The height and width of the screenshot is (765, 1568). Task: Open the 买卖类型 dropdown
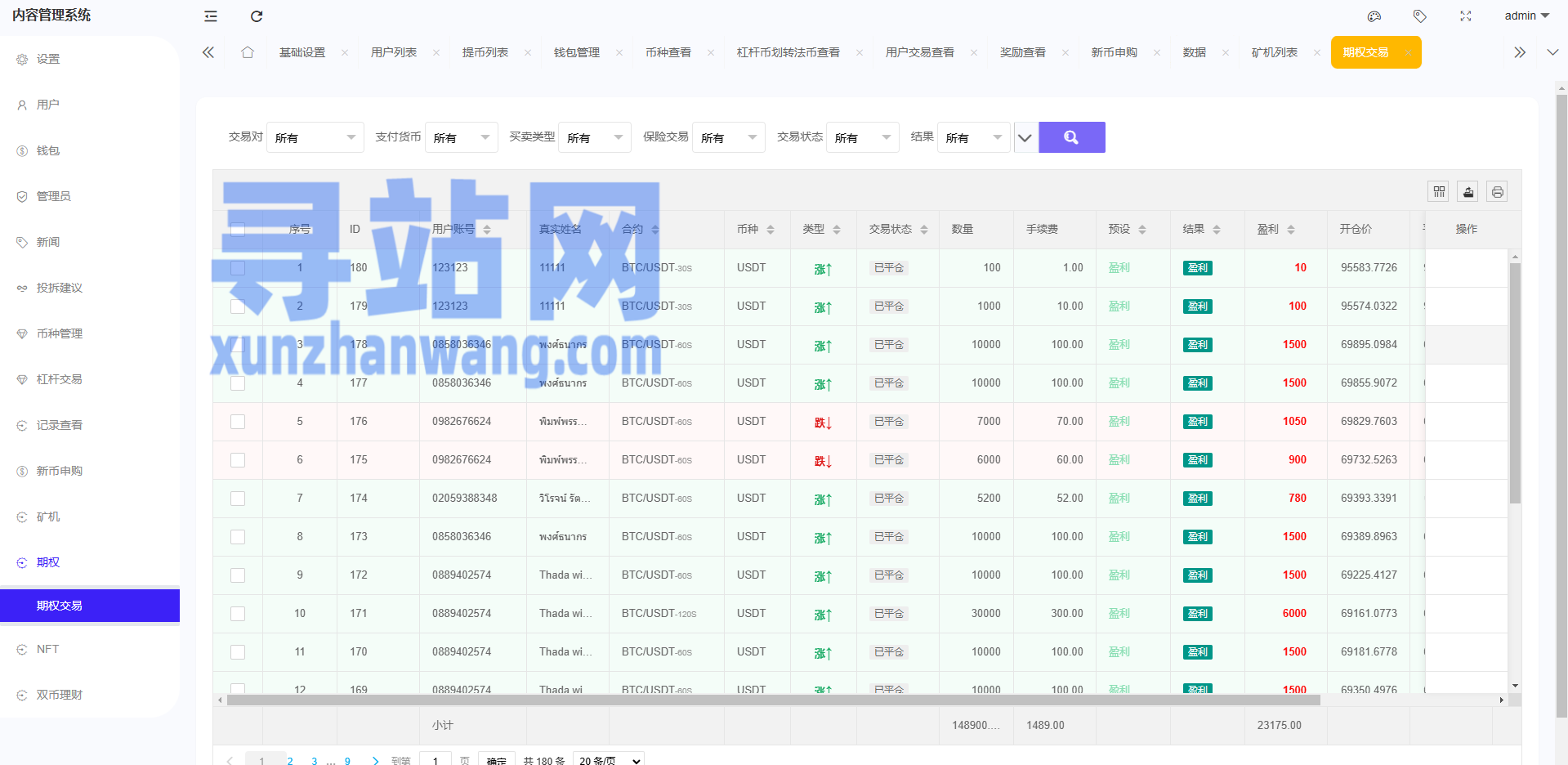tap(595, 137)
